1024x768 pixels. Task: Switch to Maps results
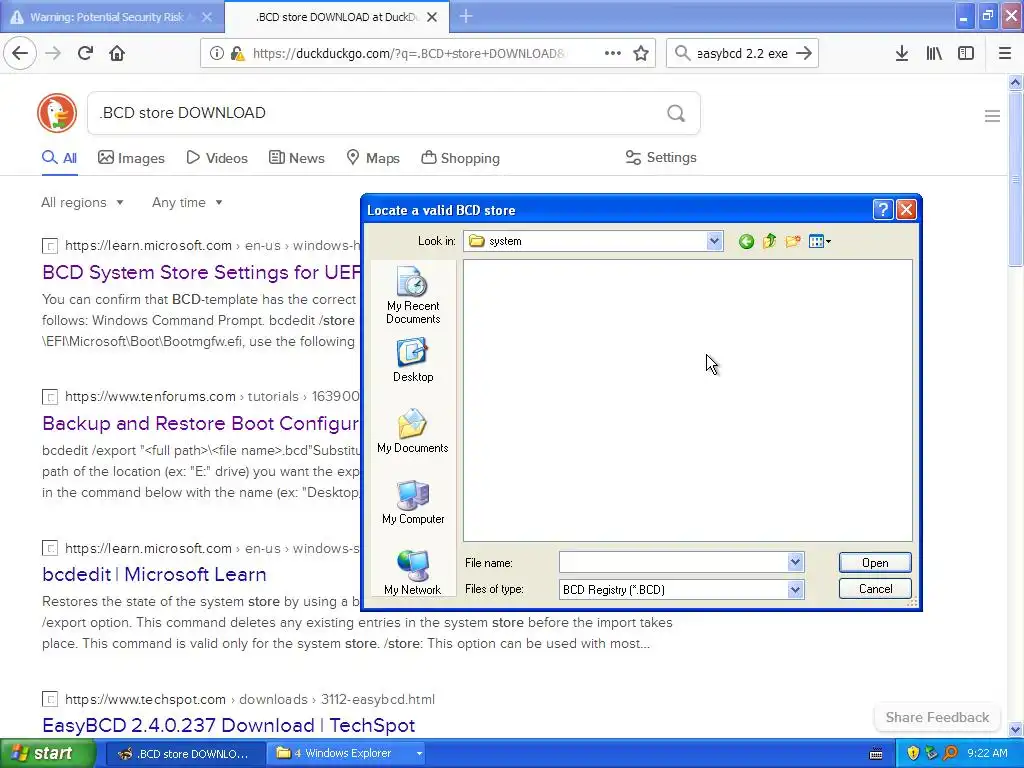coord(373,158)
